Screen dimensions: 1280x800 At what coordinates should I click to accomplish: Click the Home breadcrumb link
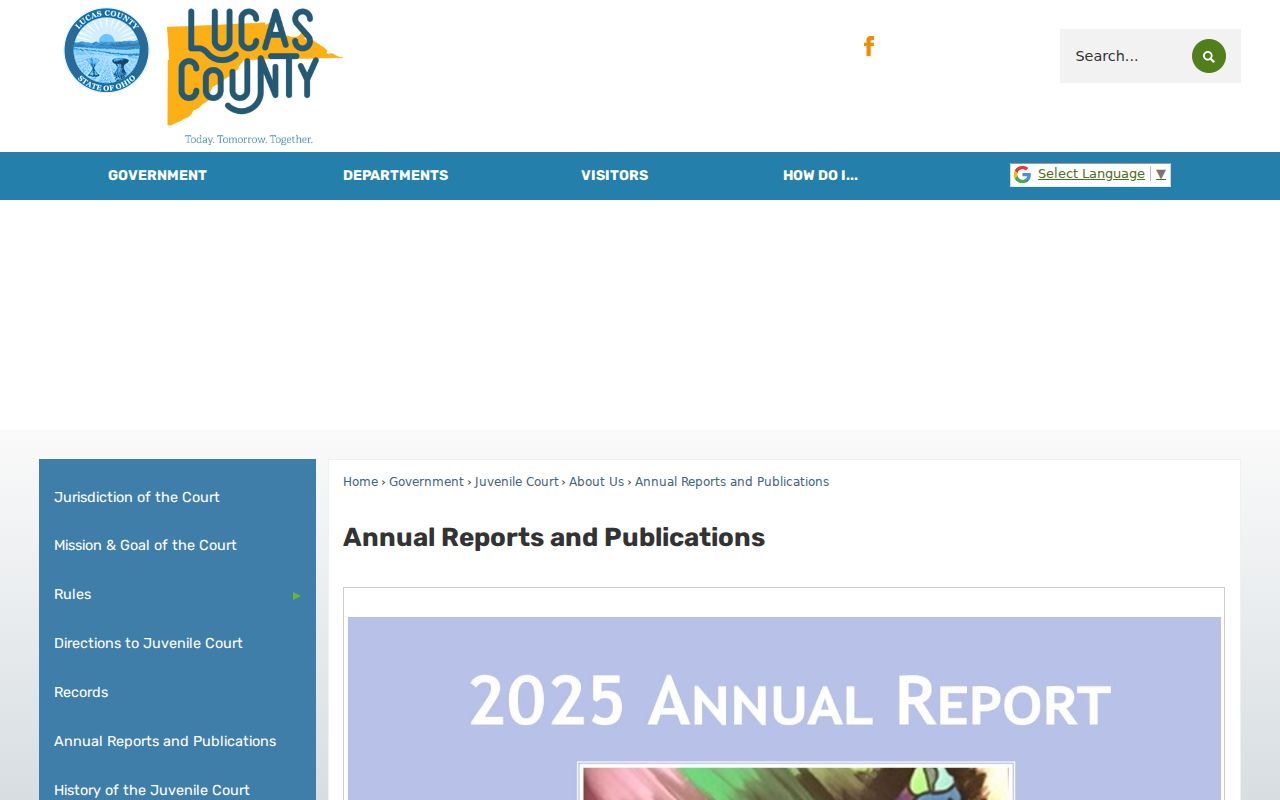point(360,482)
